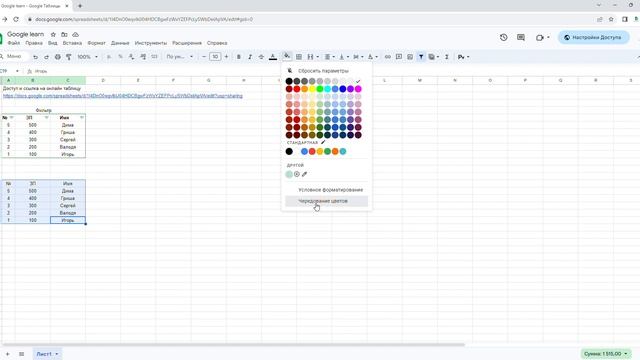Activate the paint format tool
This screenshot has height=360, width=640.
[x=69, y=57]
